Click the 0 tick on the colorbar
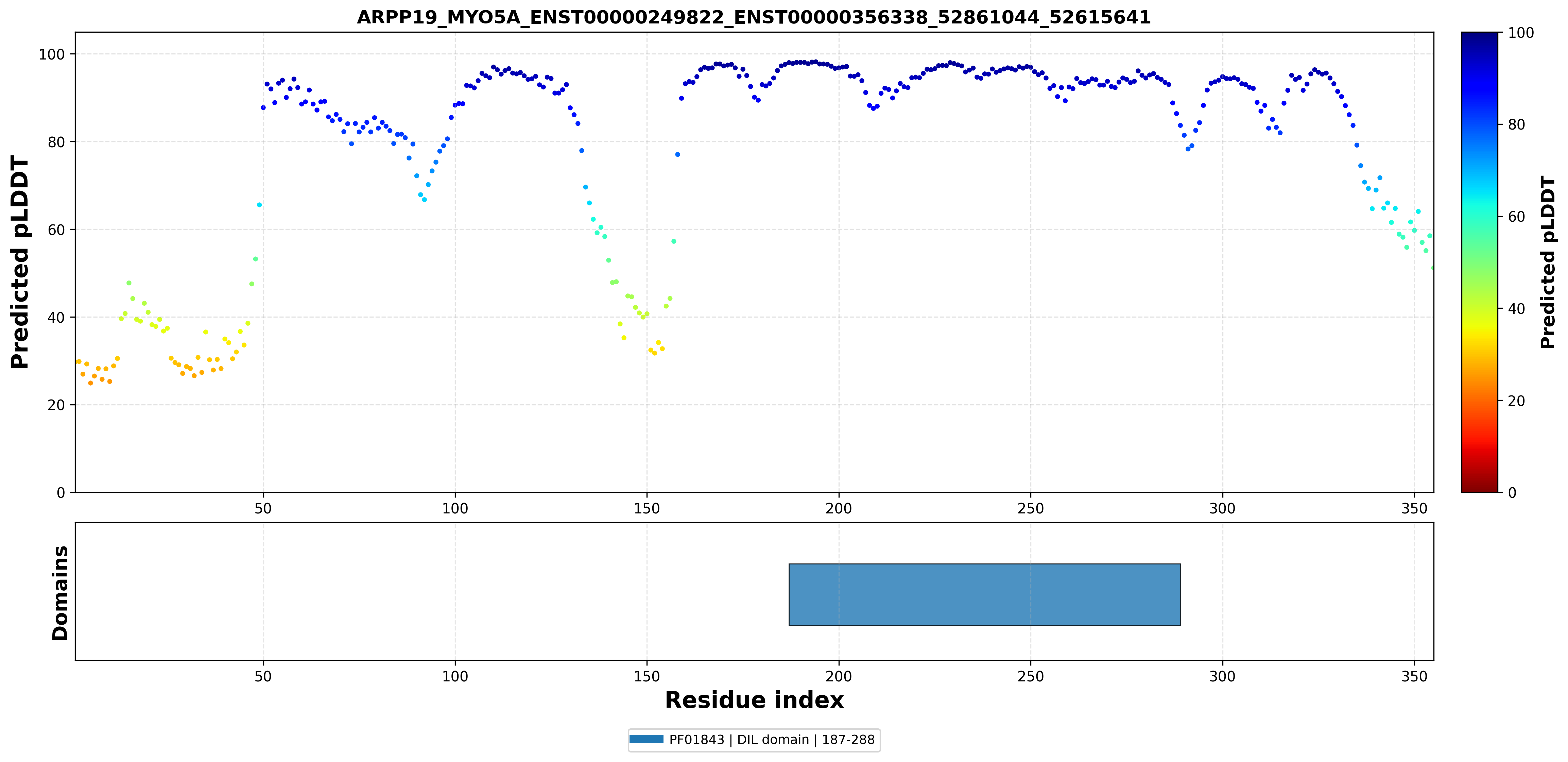 (x=1512, y=493)
